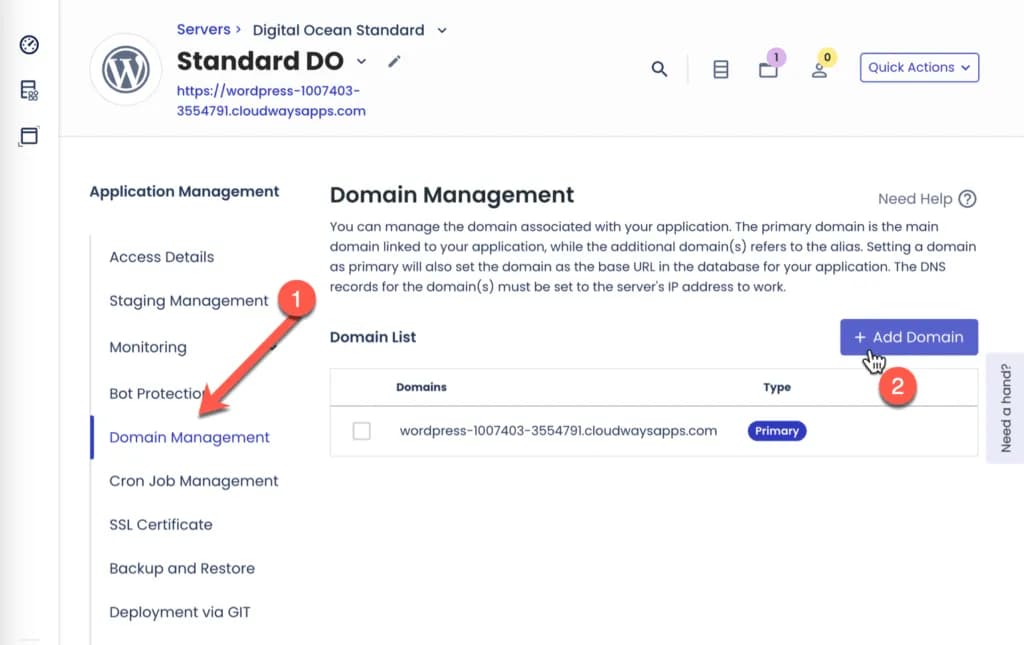View team members icon with 0 badge

[822, 70]
